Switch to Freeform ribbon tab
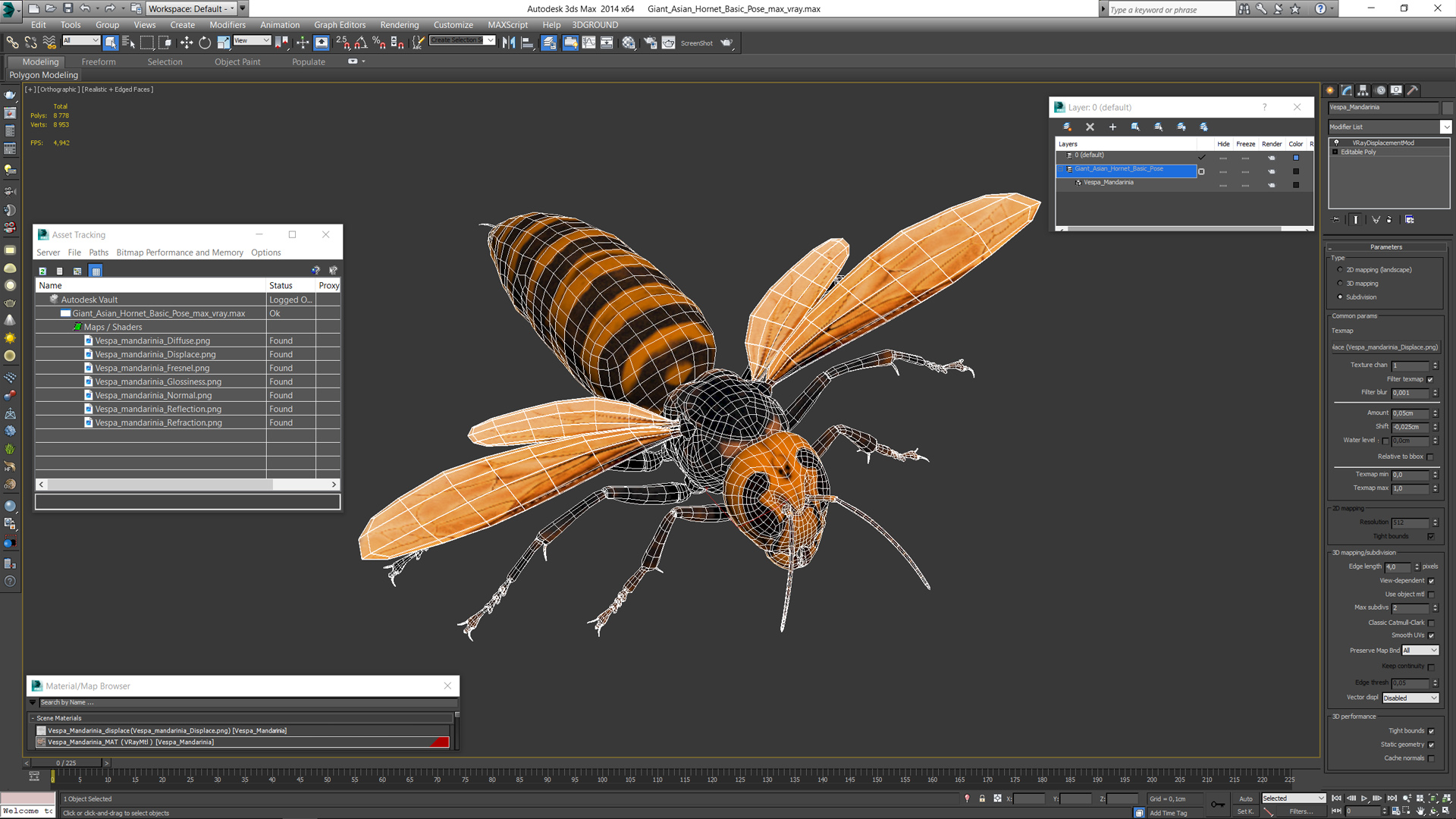Viewport: 1456px width, 819px height. pos(99,61)
